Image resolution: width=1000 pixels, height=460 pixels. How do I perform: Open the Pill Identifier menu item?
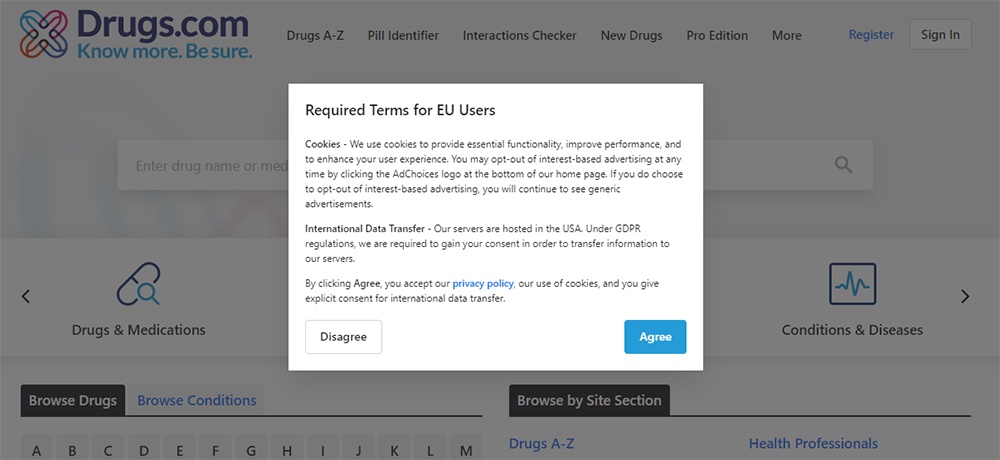[403, 36]
